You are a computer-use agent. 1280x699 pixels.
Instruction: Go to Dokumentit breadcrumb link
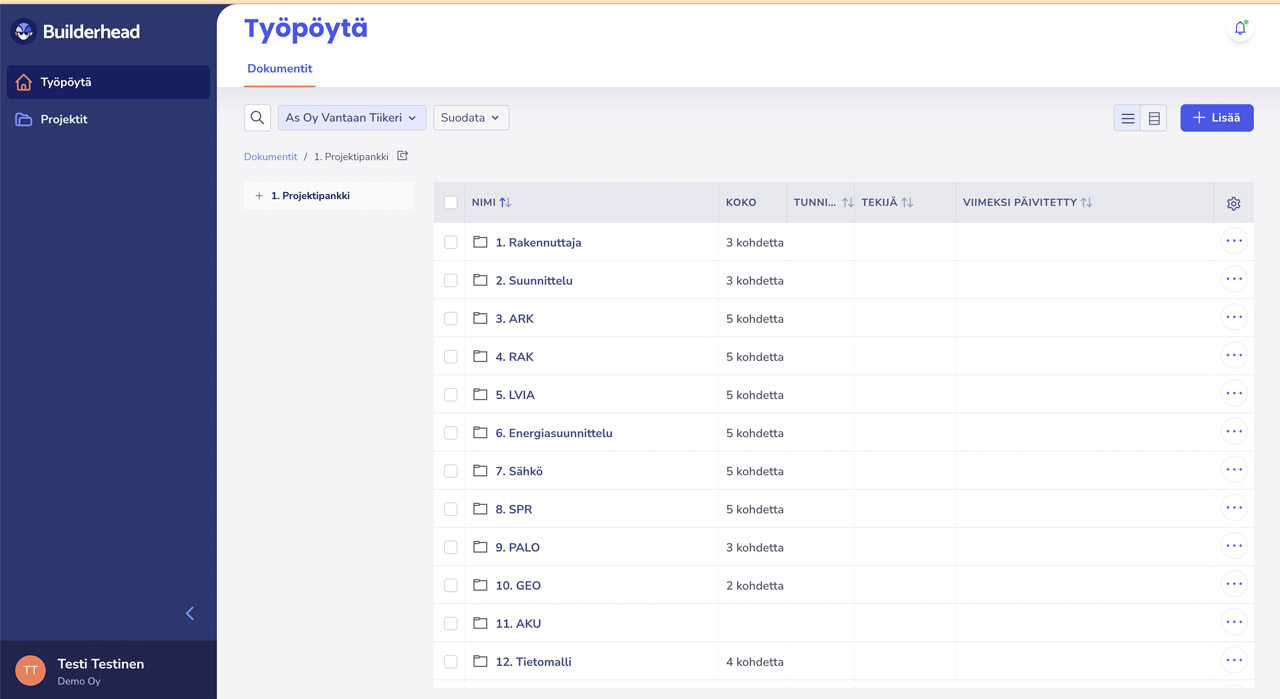pos(270,157)
